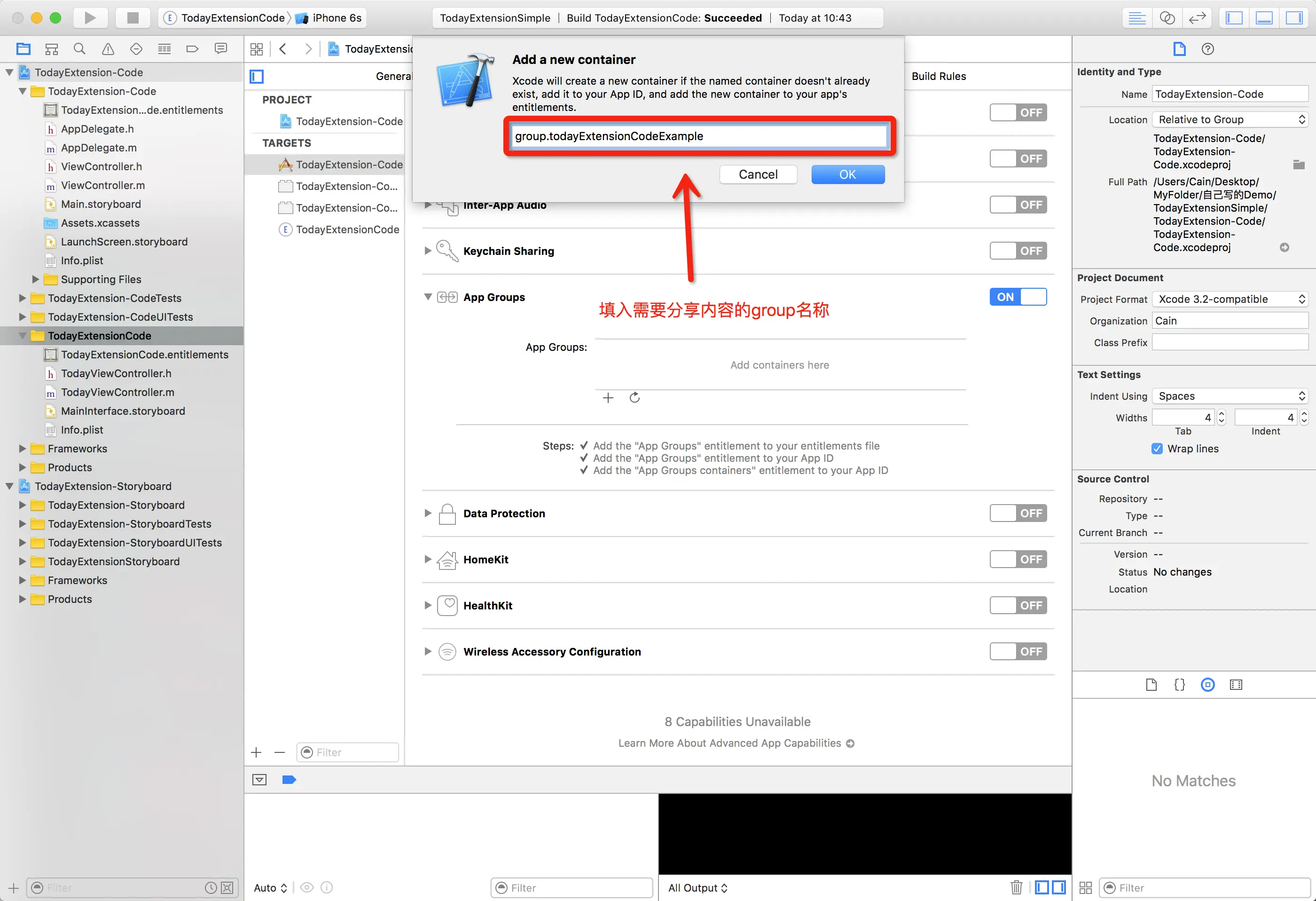Expand the TodayExtension-CodeTests folder
This screenshot has width=1316, height=901.
click(x=22, y=298)
